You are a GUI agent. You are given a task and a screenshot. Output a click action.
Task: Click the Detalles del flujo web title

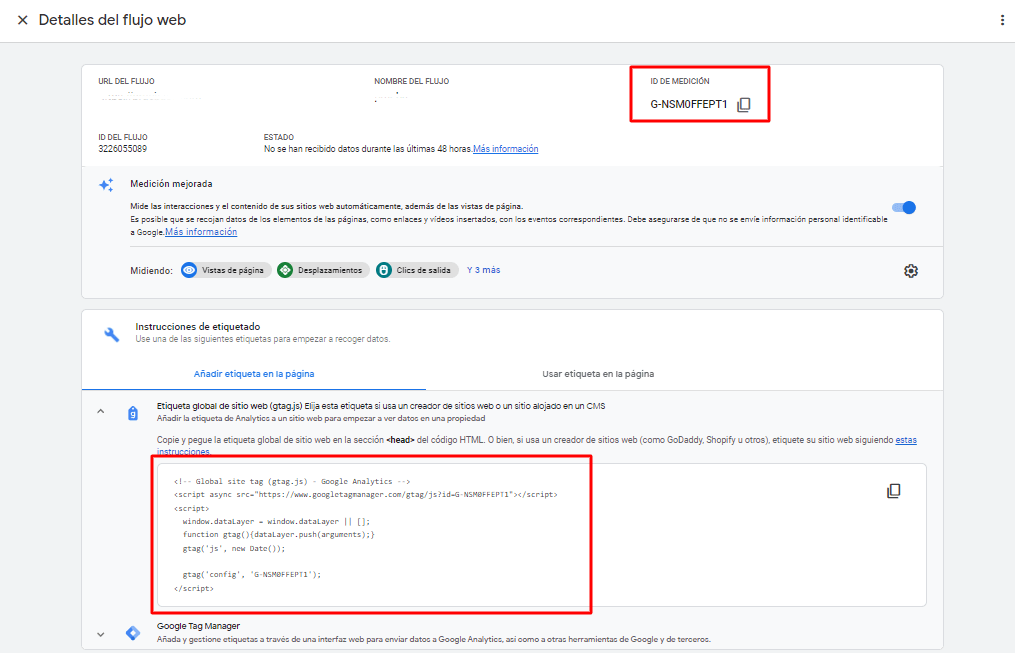112,20
